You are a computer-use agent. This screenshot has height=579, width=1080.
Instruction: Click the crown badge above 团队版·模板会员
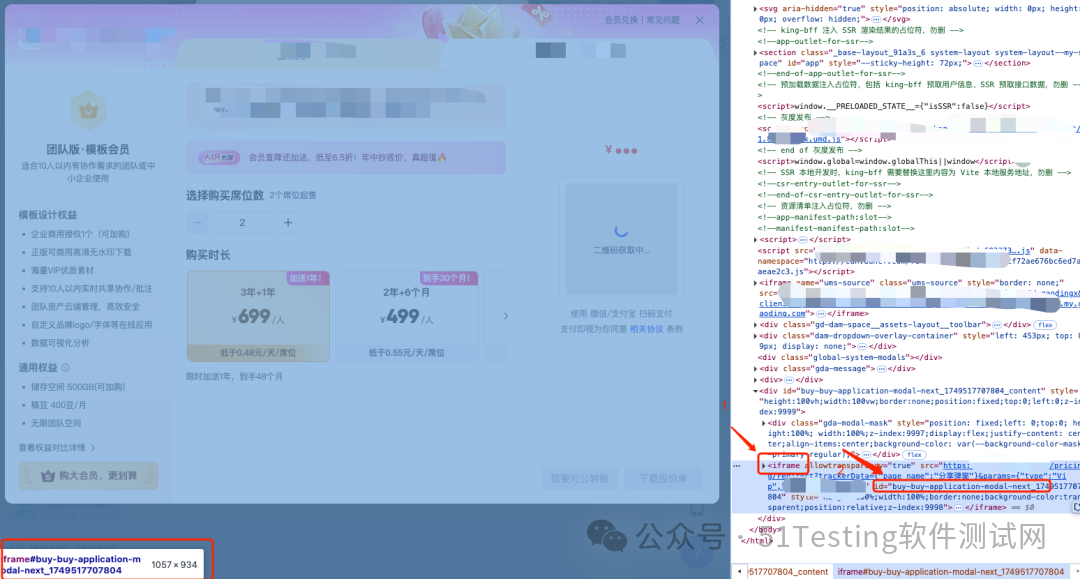(x=88, y=110)
